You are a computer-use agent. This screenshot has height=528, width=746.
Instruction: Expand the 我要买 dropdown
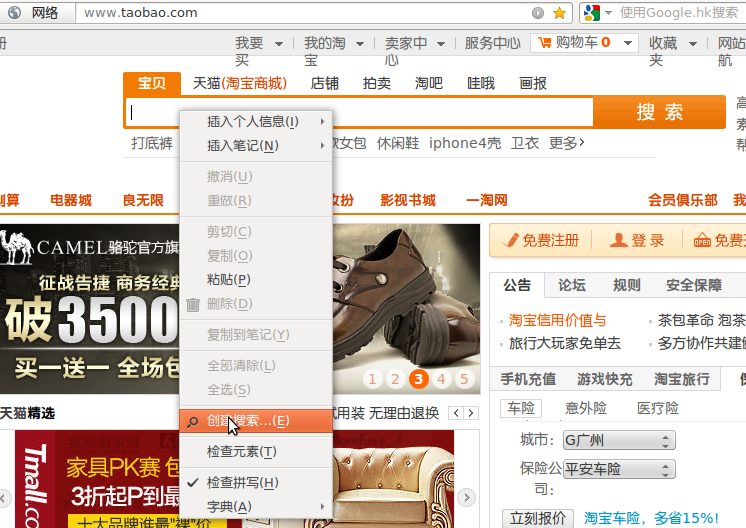279,44
